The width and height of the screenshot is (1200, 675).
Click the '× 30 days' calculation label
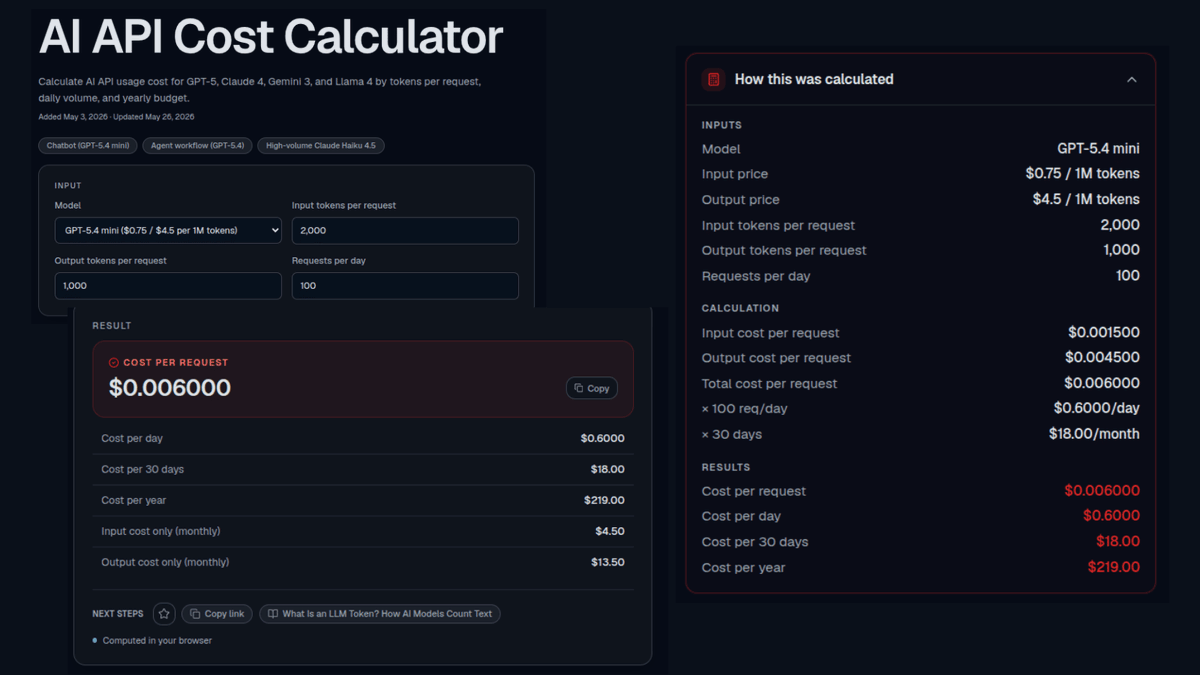point(732,435)
